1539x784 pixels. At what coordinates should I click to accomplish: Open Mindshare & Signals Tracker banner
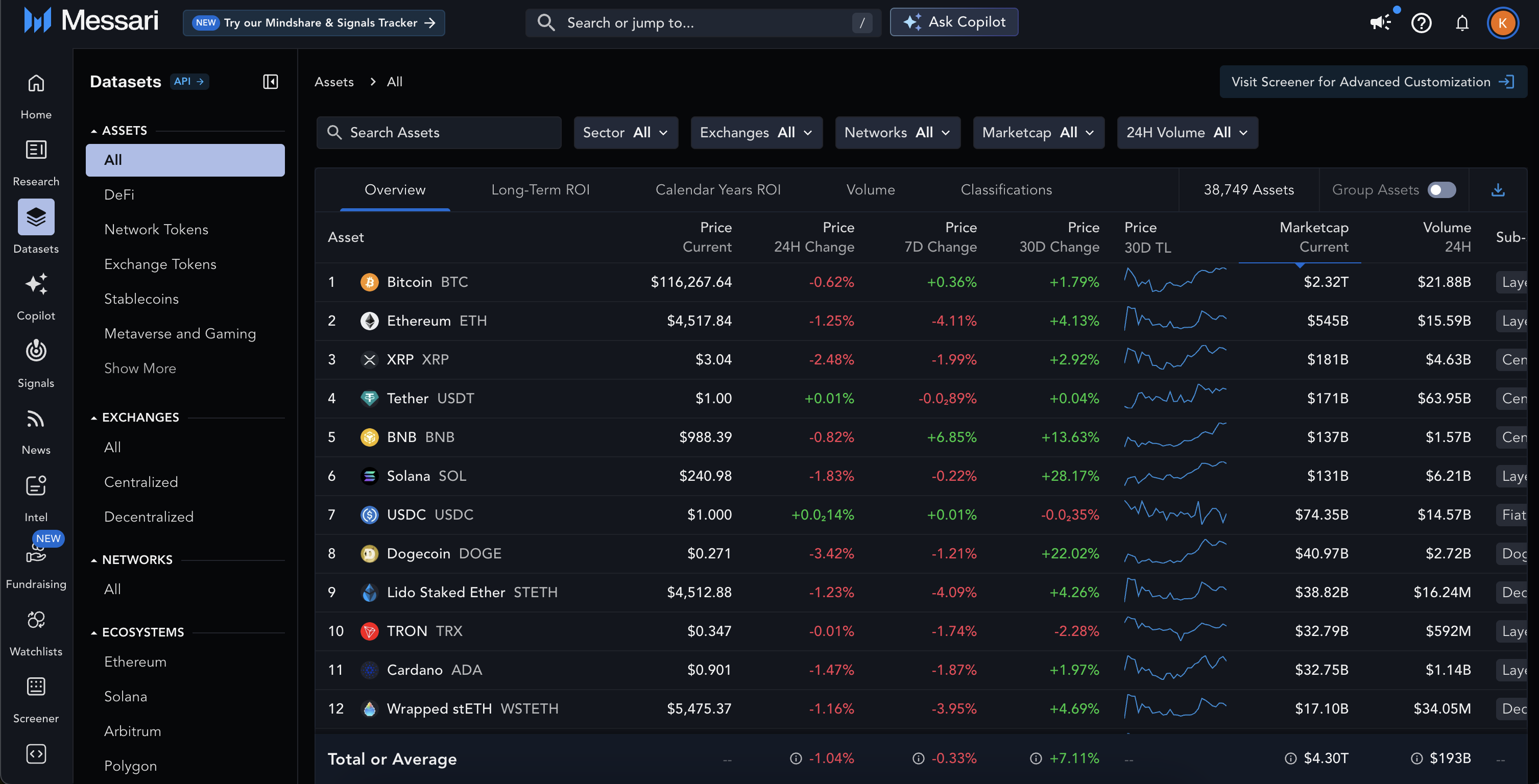tap(314, 22)
